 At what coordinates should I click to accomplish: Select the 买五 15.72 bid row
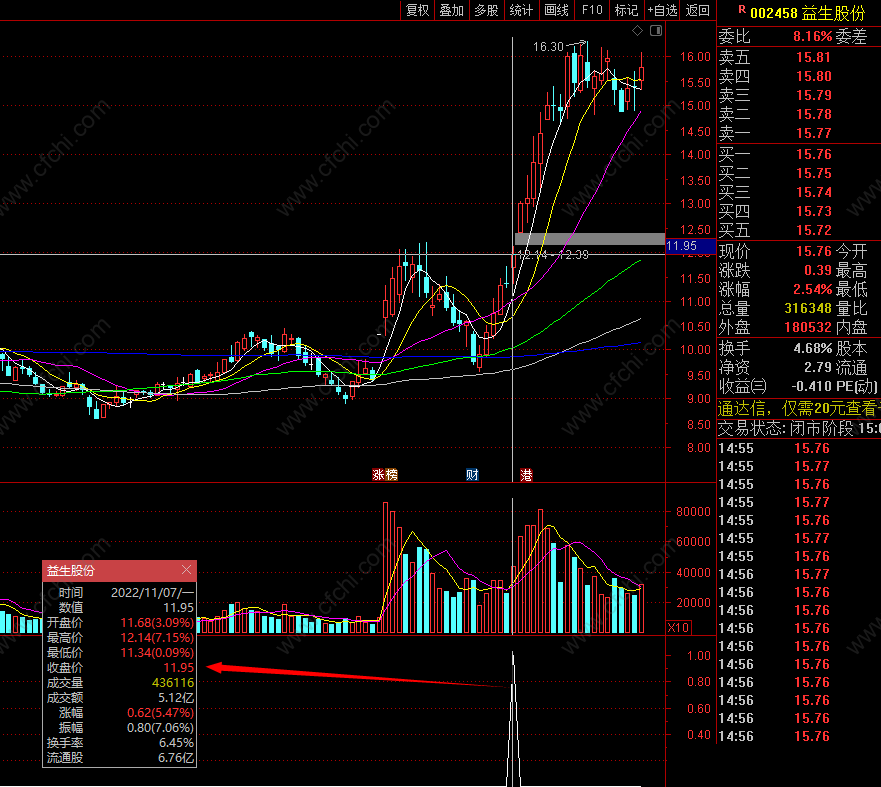point(799,230)
